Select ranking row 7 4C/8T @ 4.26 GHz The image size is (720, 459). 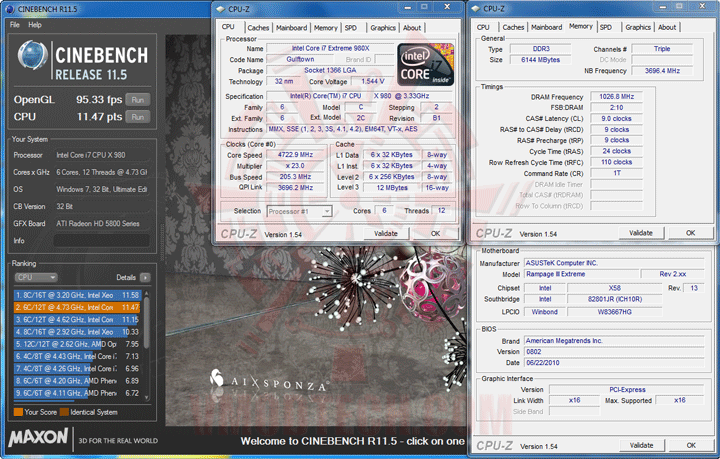point(77,369)
